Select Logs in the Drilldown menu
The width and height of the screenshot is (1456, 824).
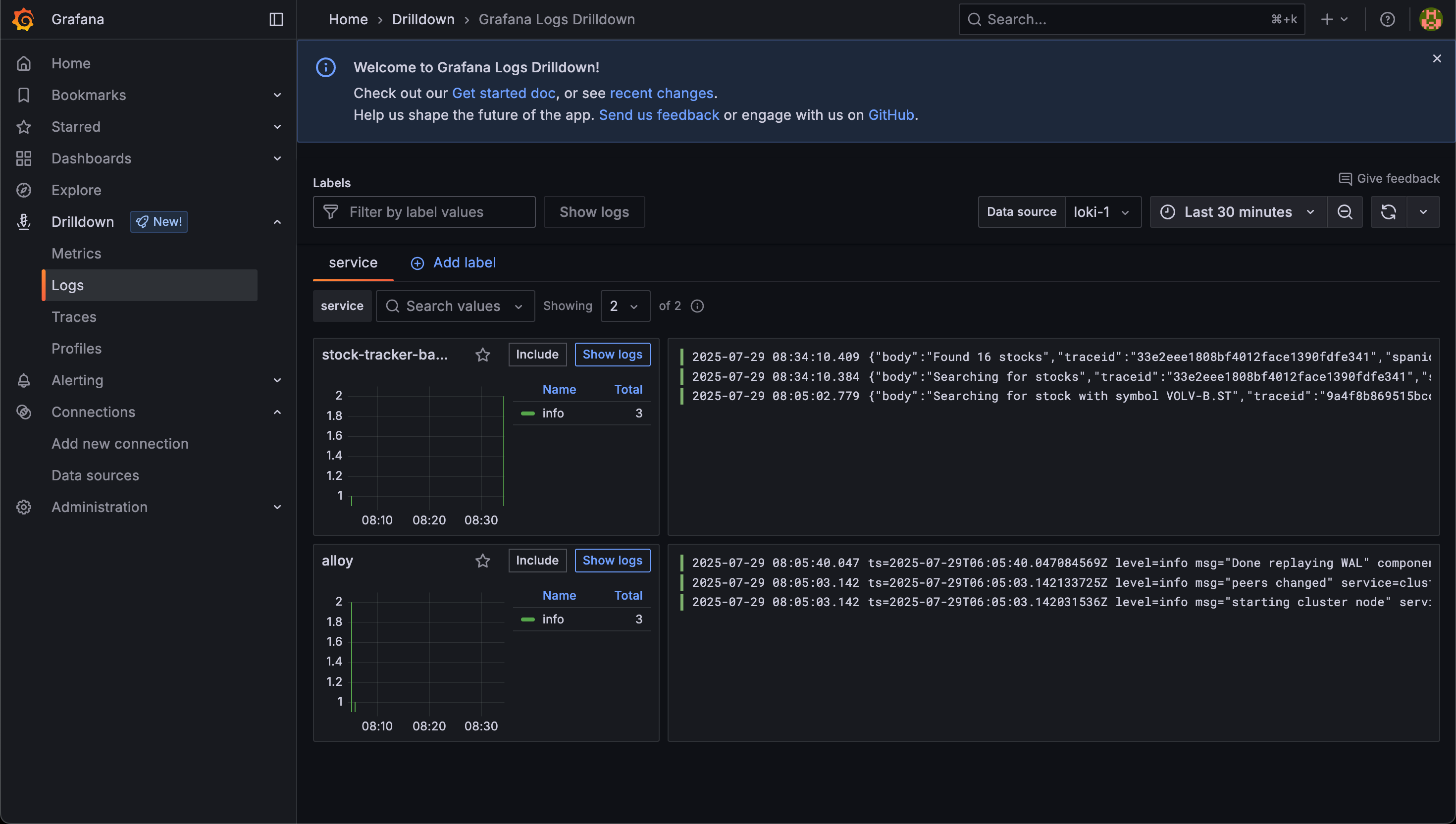tap(150, 285)
